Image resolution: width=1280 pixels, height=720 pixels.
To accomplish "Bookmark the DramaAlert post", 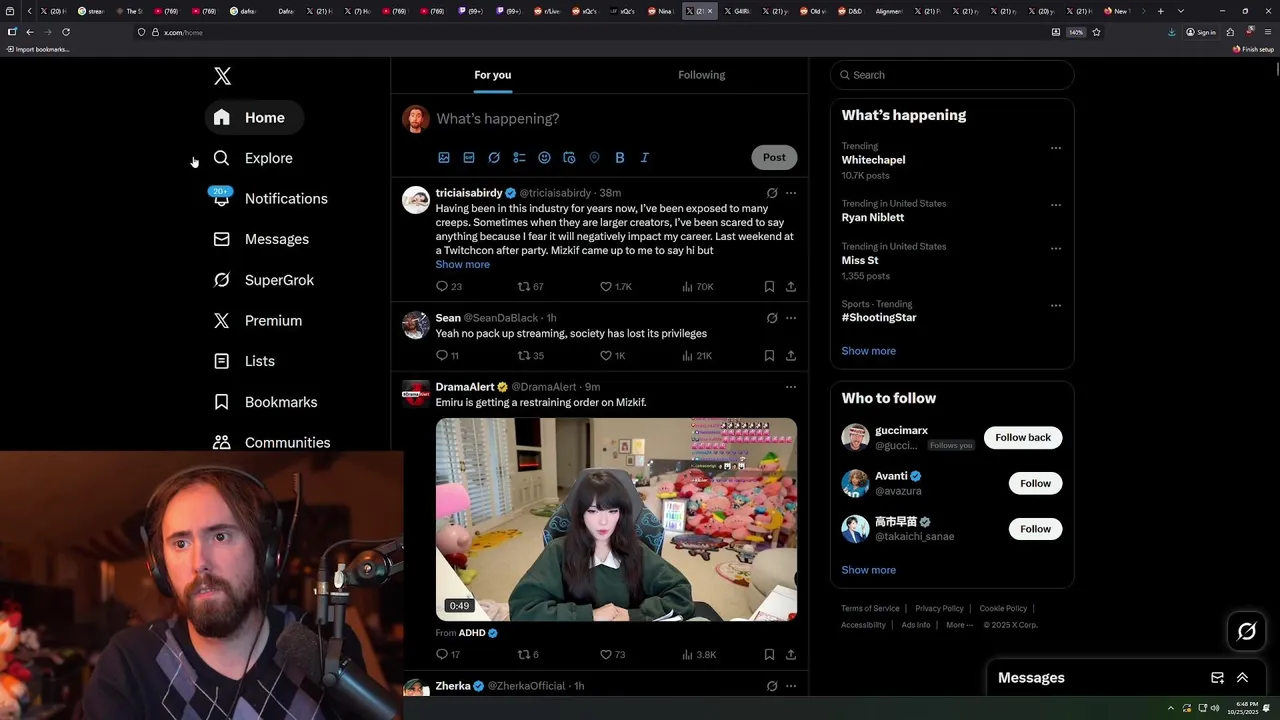I will [769, 655].
